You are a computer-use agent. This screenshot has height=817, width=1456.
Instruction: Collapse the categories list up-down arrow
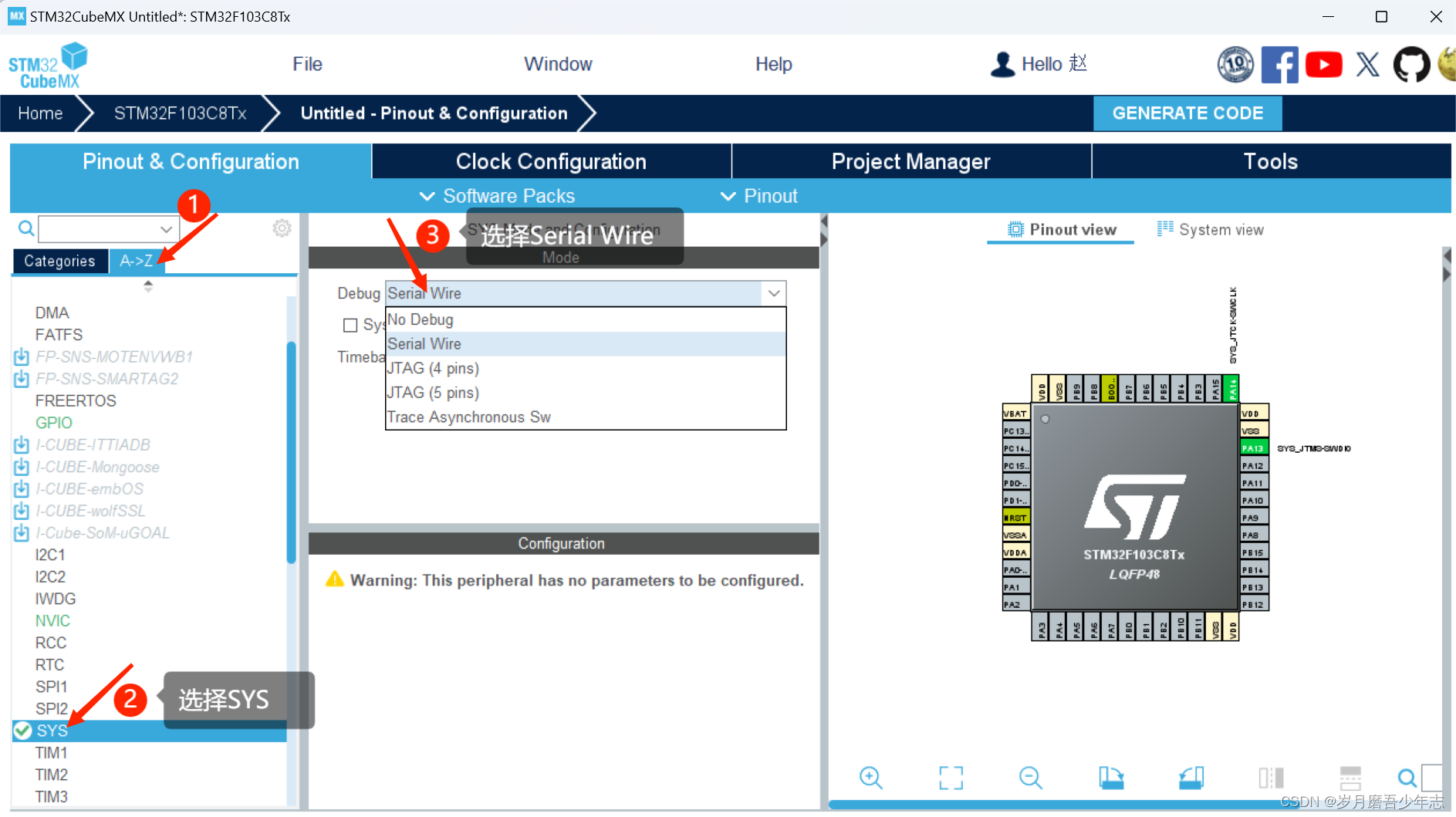click(148, 285)
